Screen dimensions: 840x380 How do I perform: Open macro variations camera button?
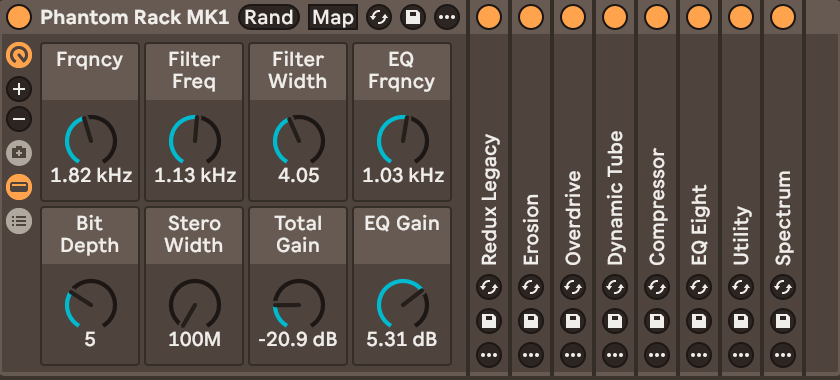[19, 153]
